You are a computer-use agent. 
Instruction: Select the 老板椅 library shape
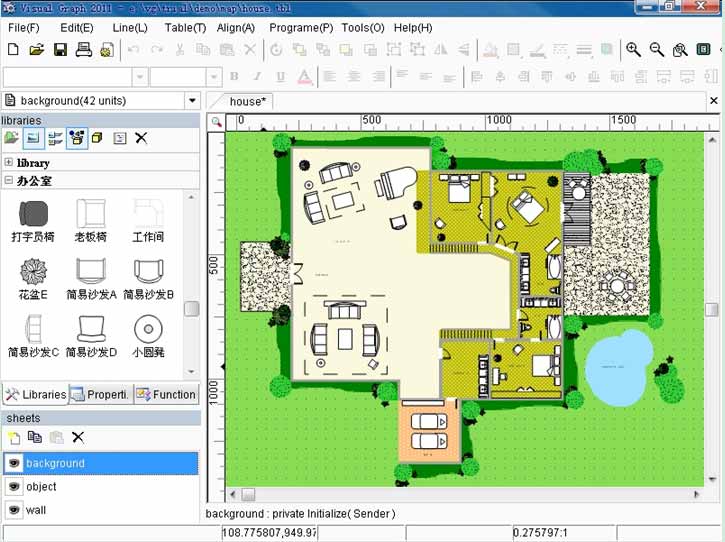pos(91,221)
